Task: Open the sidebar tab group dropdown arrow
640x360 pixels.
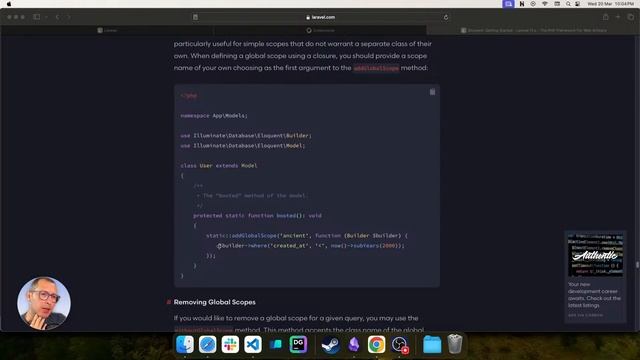Action: [x=46, y=17]
